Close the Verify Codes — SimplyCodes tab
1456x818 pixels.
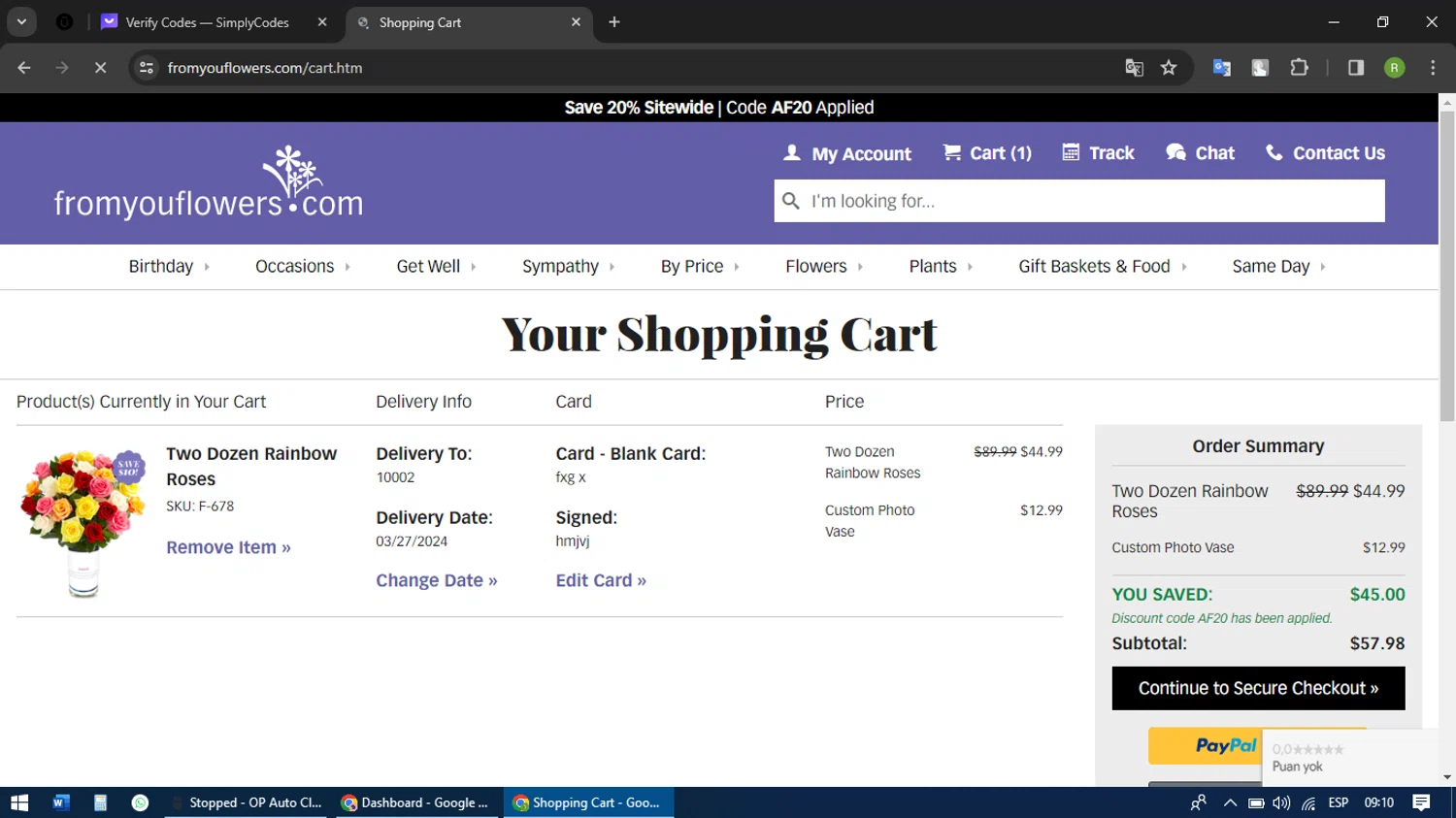click(322, 22)
